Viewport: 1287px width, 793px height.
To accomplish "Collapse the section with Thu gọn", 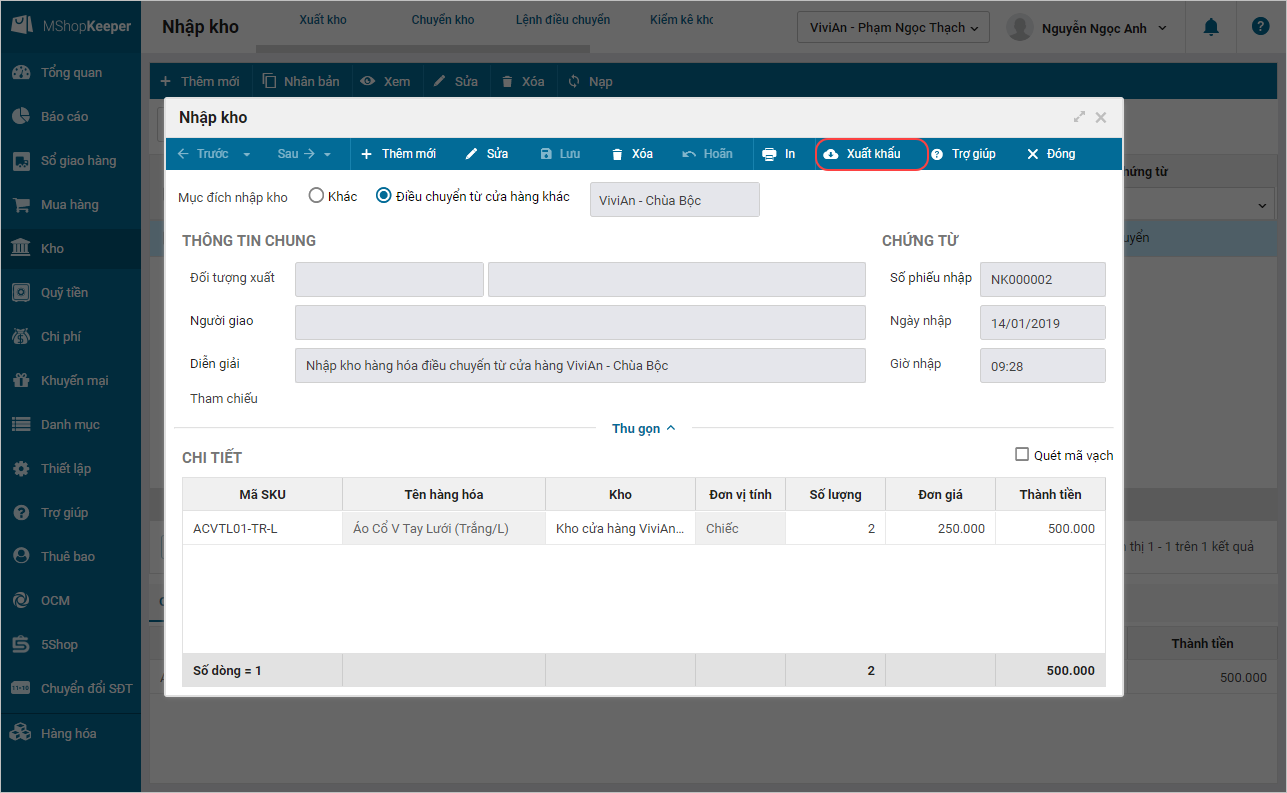I will tap(644, 428).
